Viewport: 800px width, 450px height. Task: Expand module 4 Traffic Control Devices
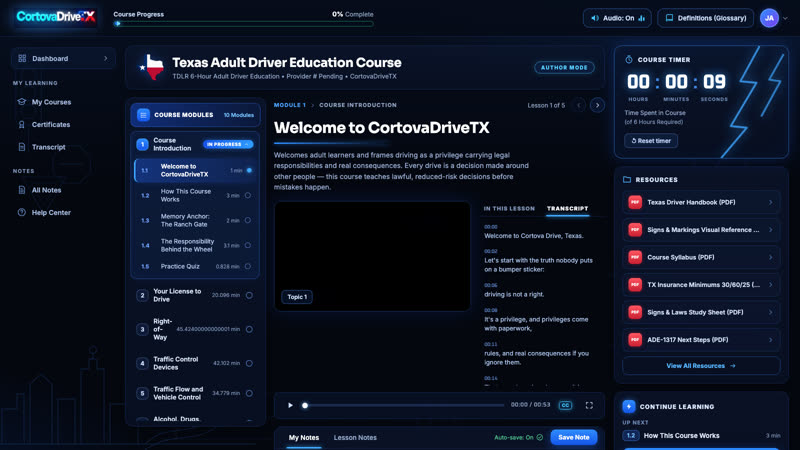point(195,363)
